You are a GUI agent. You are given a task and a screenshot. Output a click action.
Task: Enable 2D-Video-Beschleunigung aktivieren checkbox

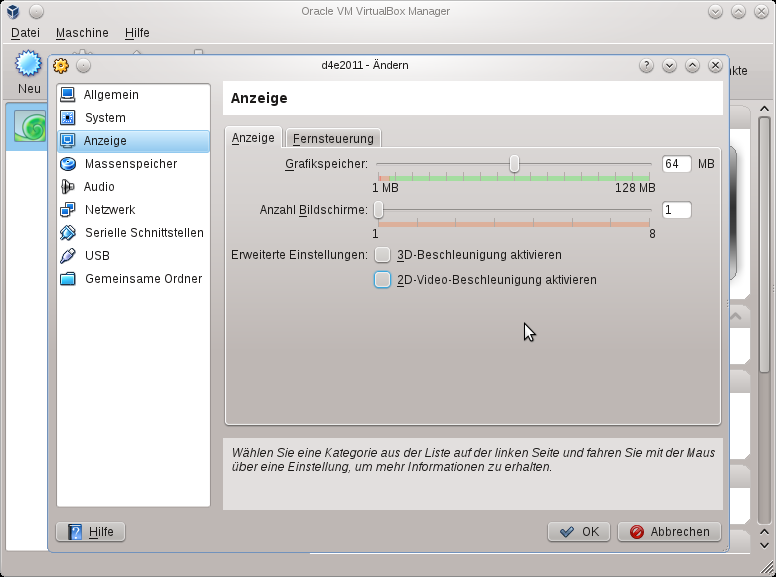382,280
